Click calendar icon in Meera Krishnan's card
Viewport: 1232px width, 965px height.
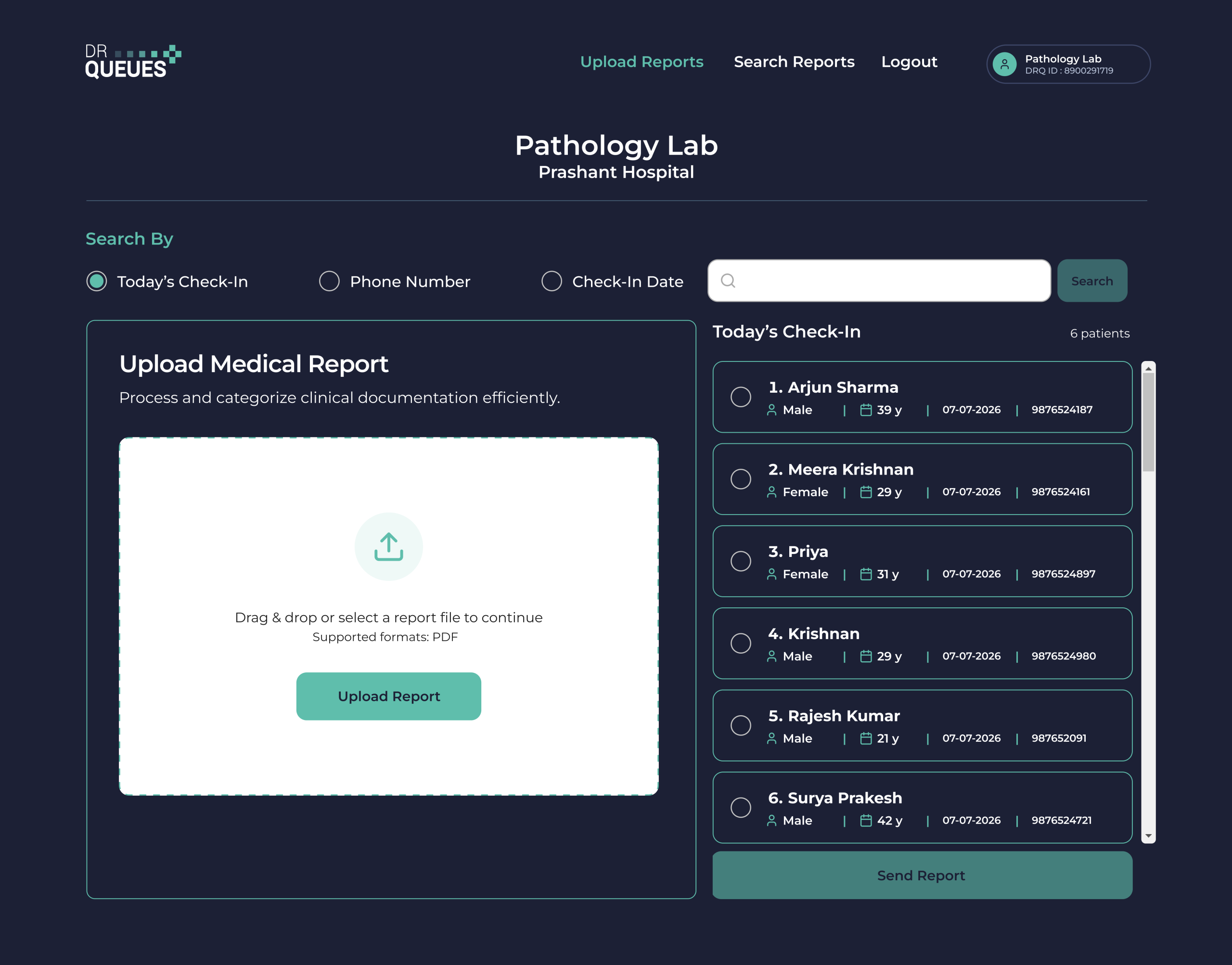[x=866, y=491]
